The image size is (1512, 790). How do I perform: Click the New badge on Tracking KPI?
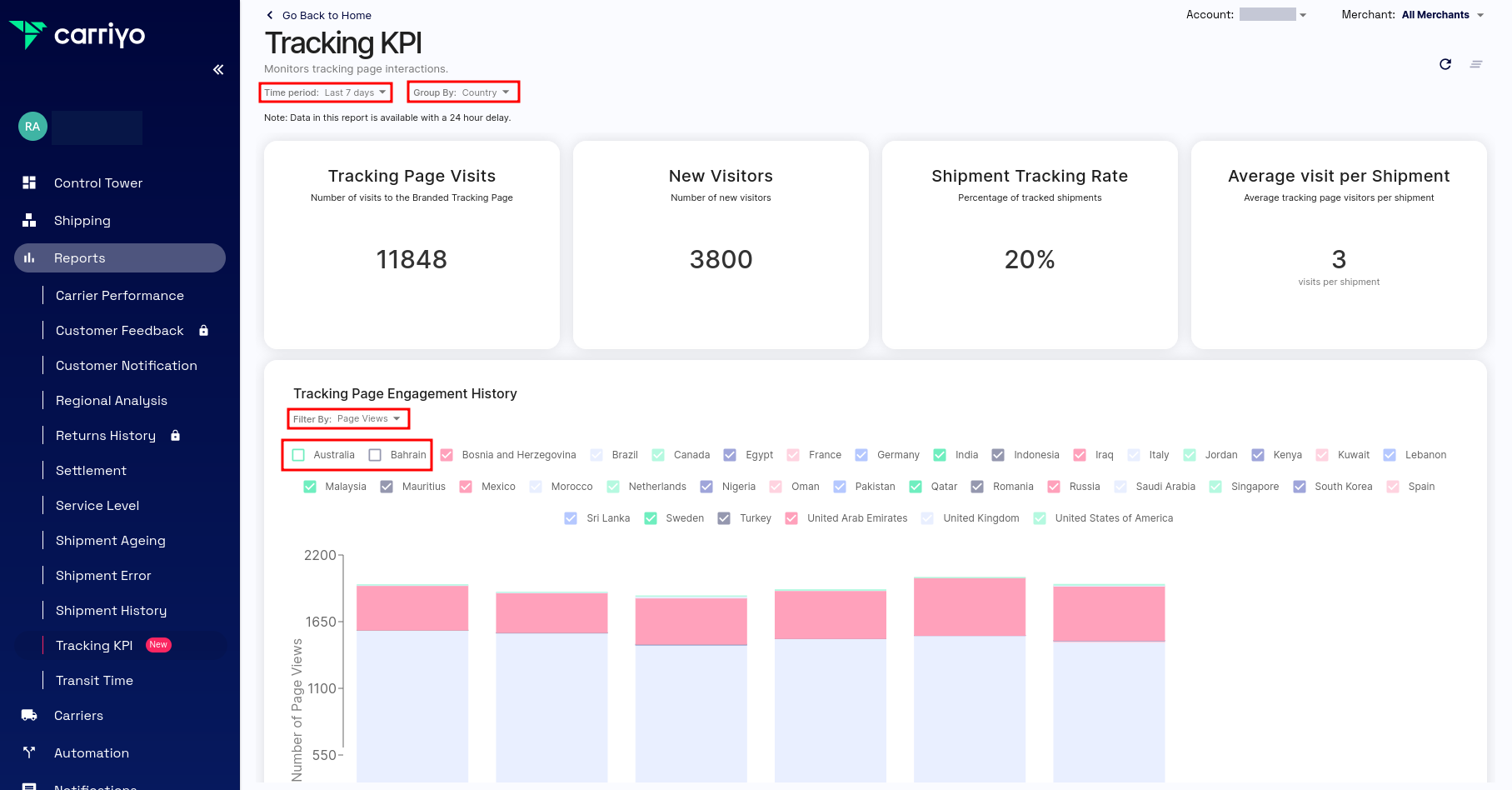[158, 645]
